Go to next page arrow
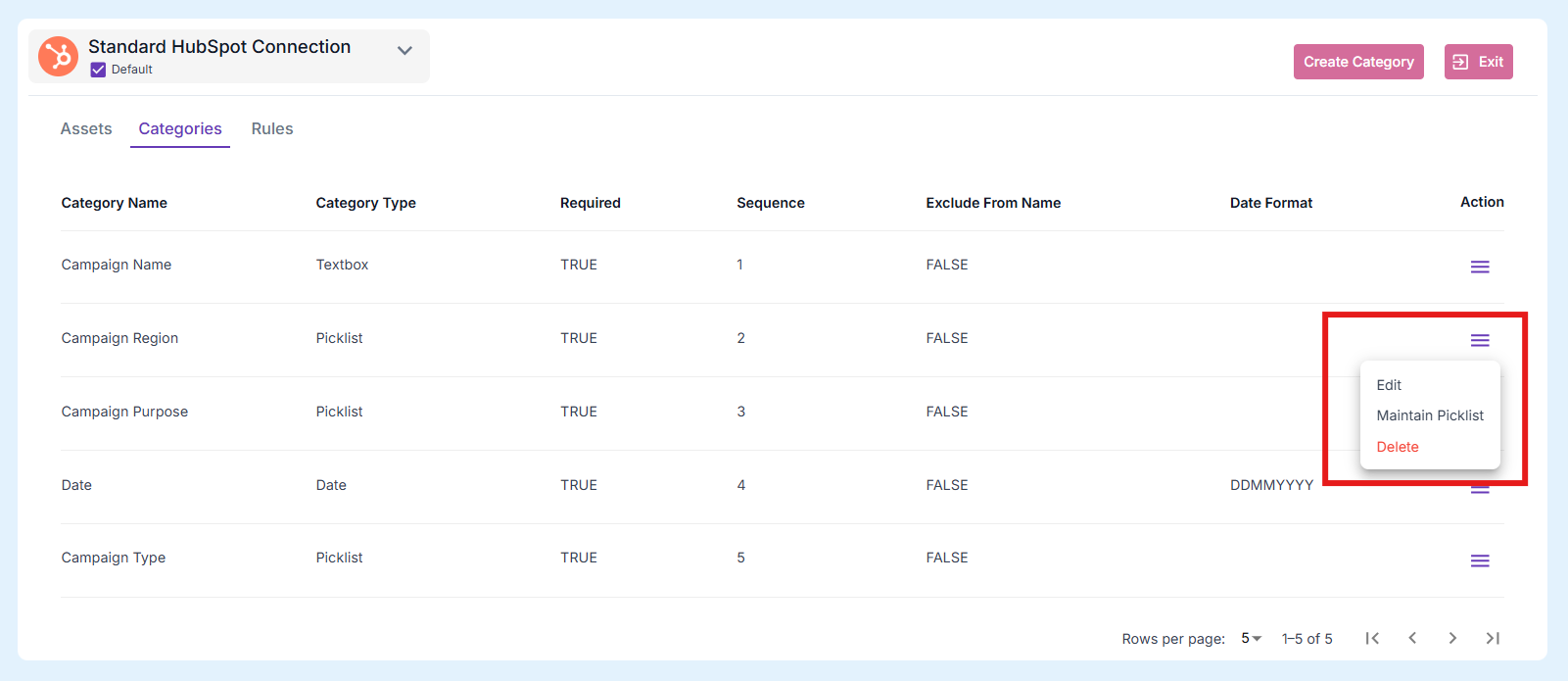The image size is (1568, 681). click(x=1452, y=638)
